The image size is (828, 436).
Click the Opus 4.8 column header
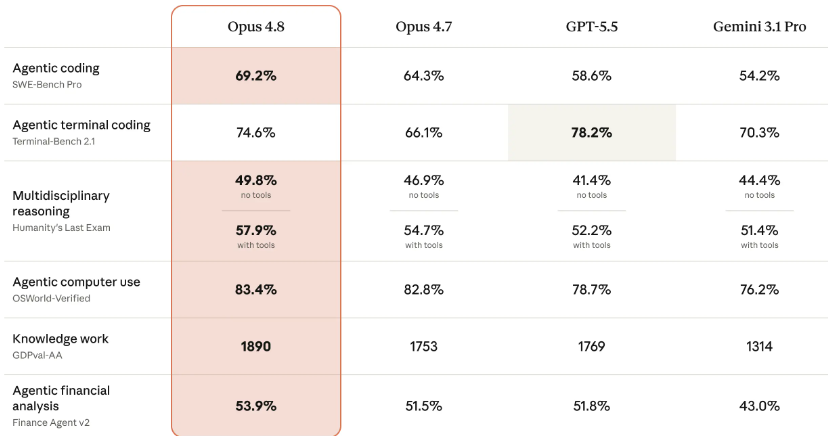[256, 26]
